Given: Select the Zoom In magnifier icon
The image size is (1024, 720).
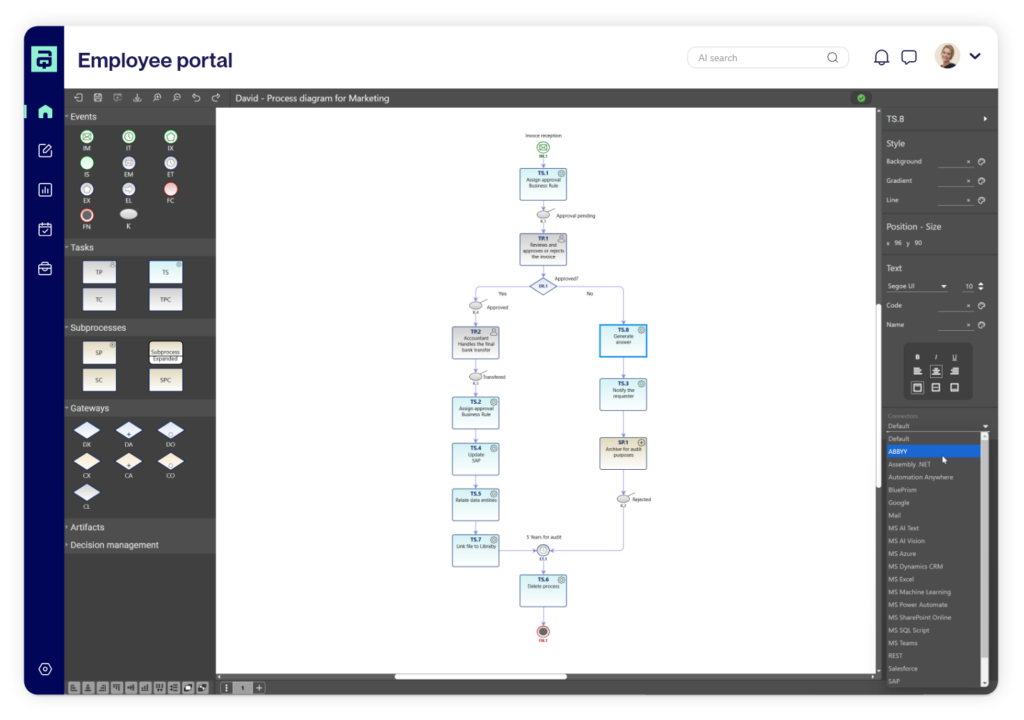Looking at the screenshot, I should click(x=157, y=97).
